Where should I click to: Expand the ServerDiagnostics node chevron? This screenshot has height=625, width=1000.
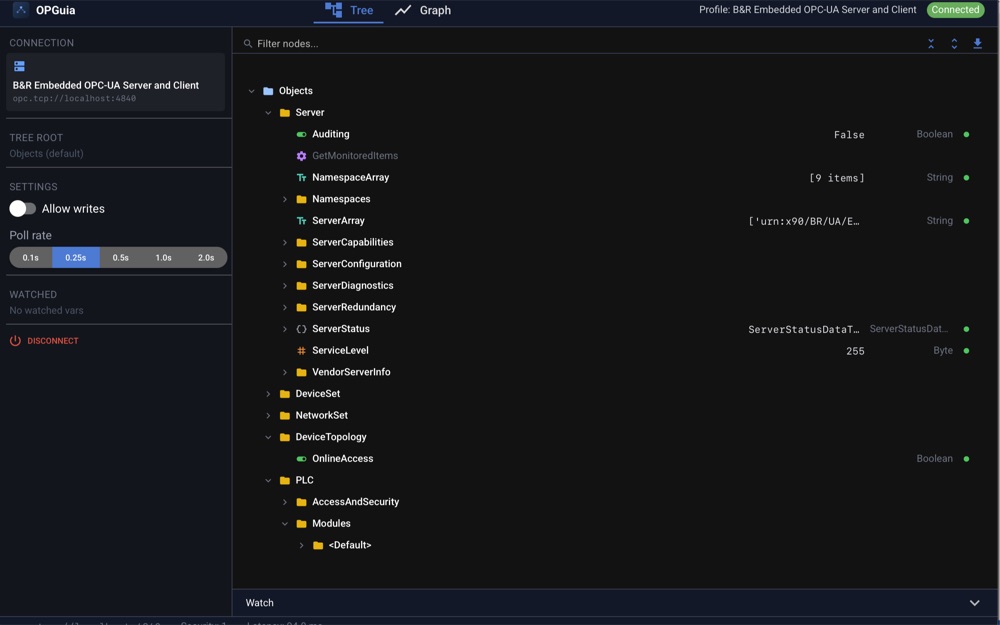[x=284, y=286]
